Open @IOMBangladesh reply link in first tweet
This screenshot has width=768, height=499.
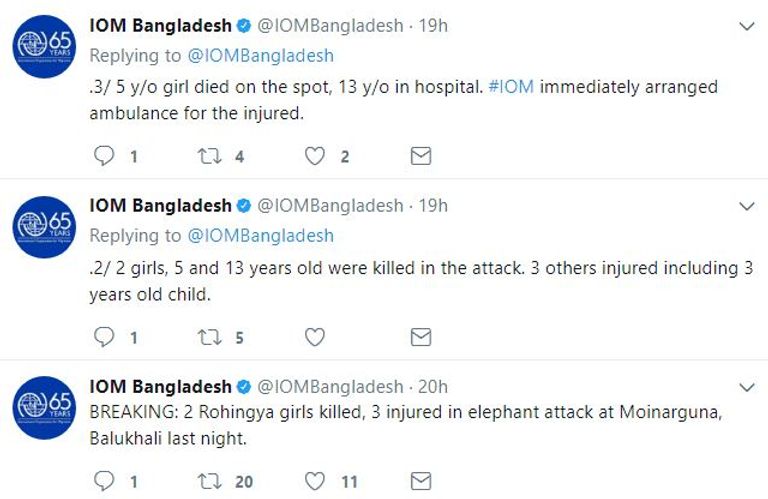[x=258, y=55]
